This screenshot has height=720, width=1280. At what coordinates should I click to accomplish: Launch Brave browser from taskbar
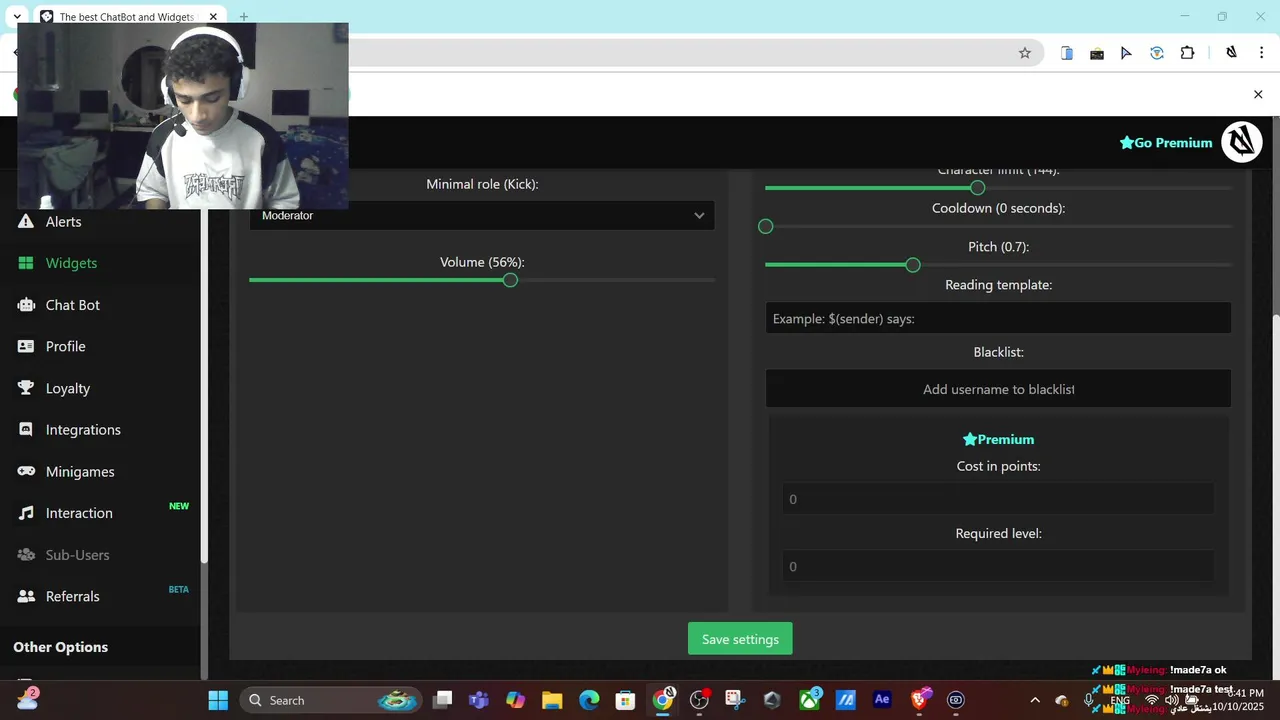(919, 700)
